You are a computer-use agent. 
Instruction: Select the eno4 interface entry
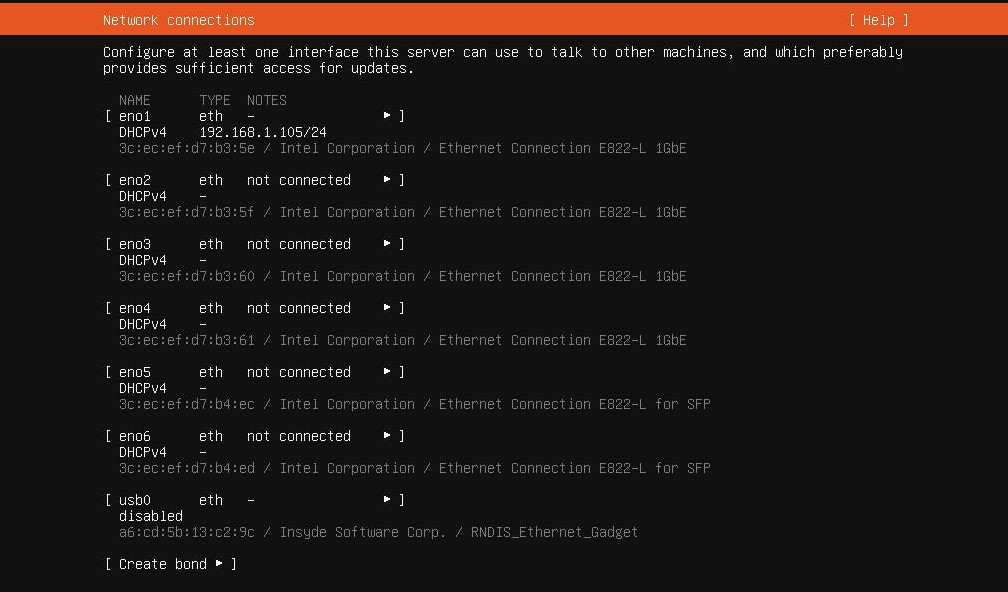pos(135,308)
